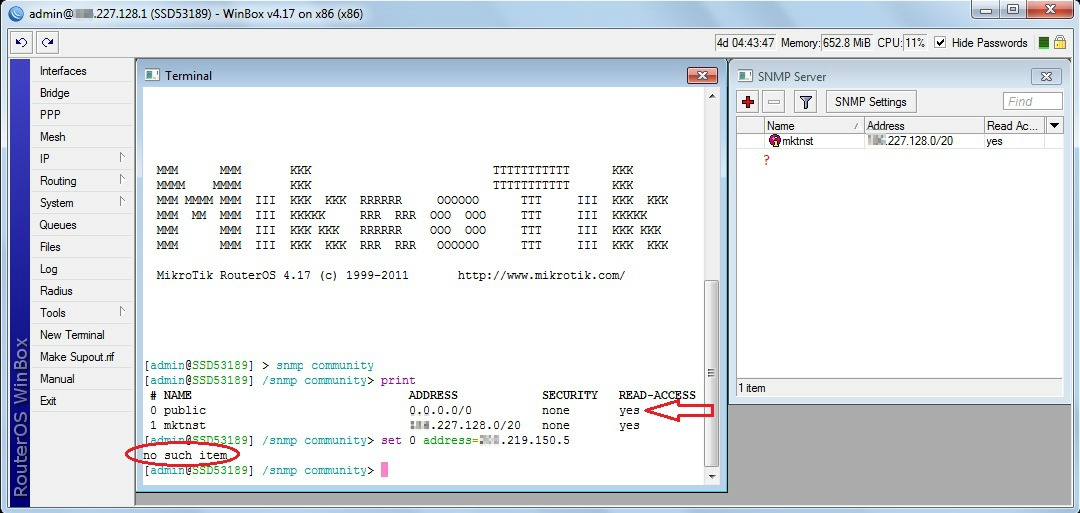Open the column selector dropdown in SNMP table
This screenshot has width=1080, height=513.
tap(1055, 125)
